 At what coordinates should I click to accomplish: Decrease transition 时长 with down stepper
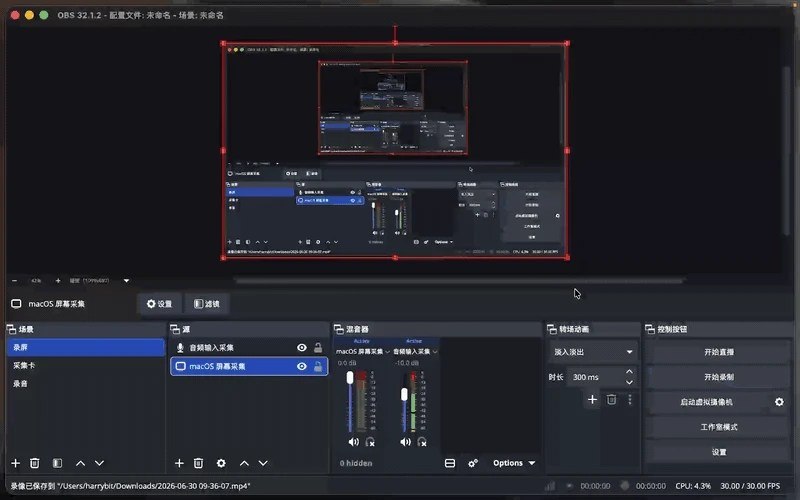pos(629,382)
